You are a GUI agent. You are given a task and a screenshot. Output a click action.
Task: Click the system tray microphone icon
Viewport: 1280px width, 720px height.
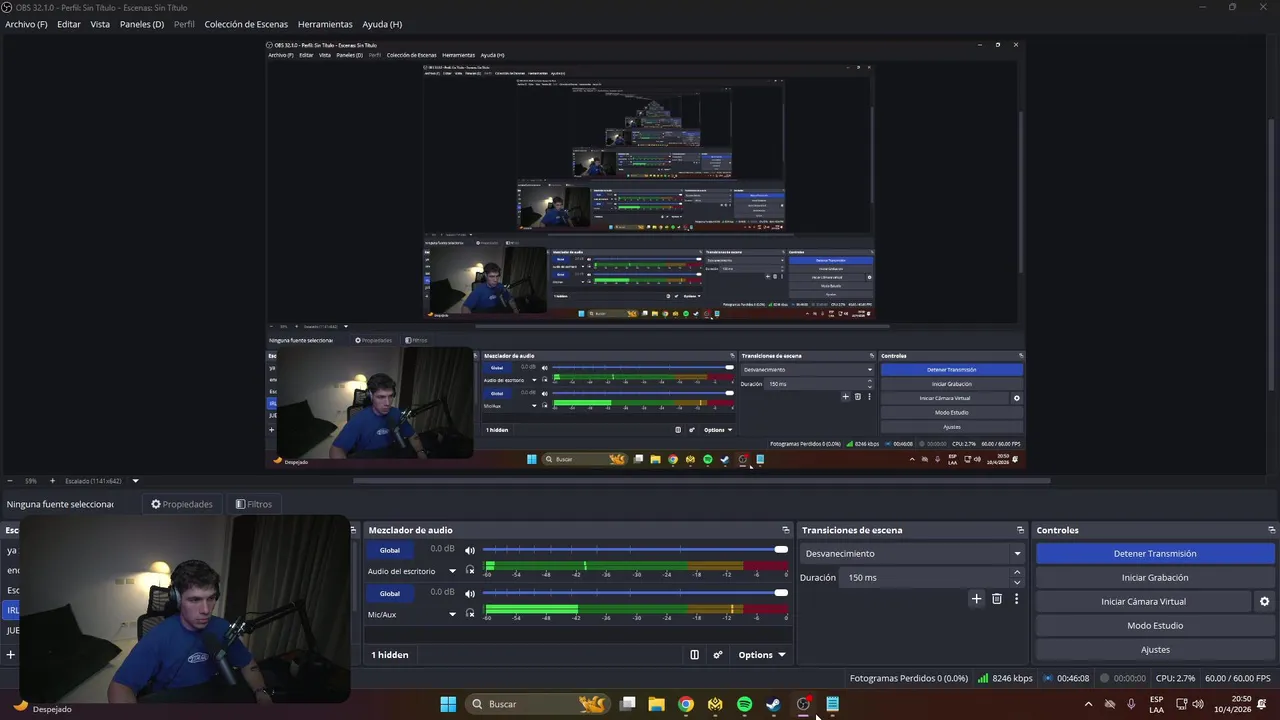point(1131,704)
